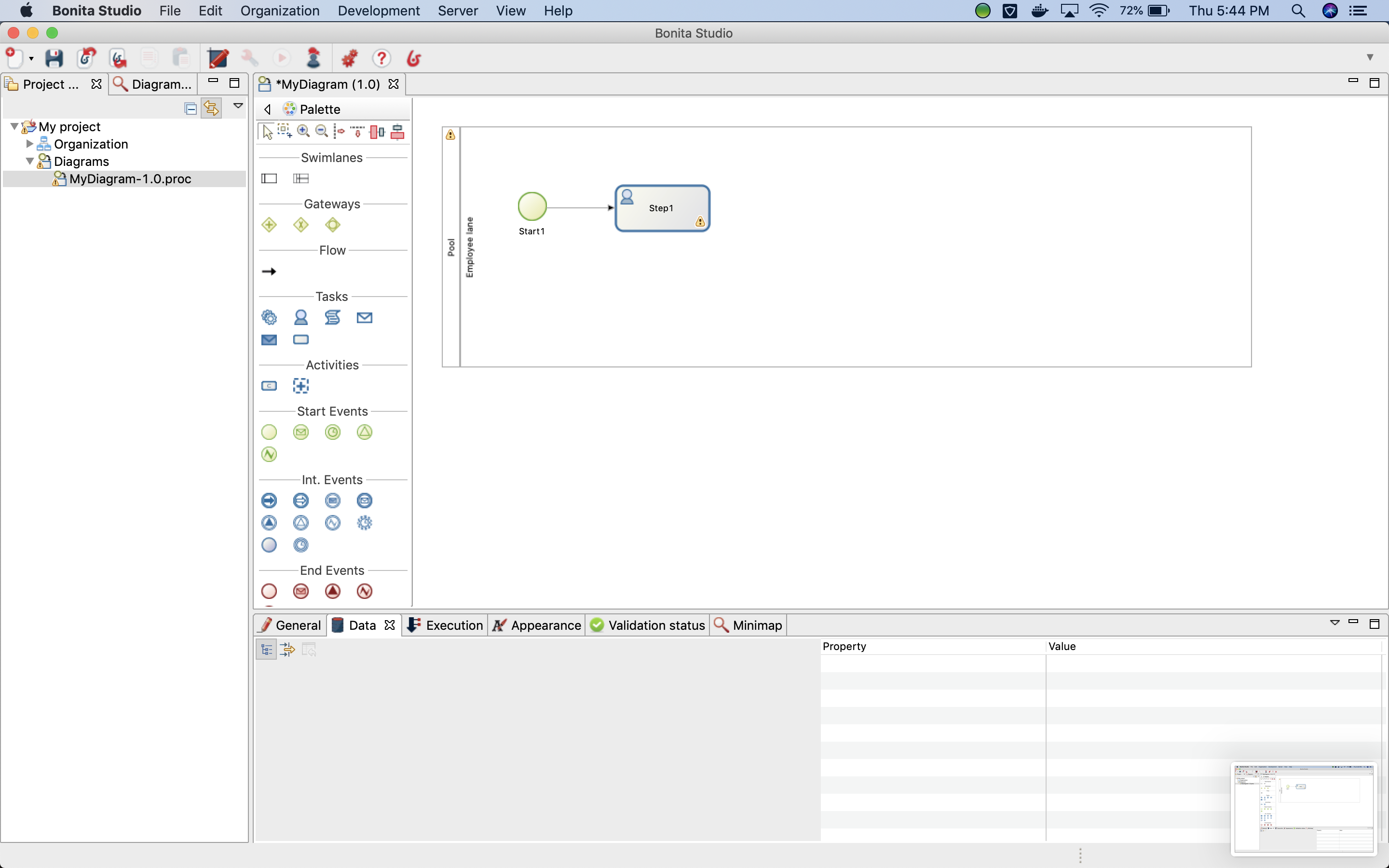Switch to the Appearance tab
The image size is (1389, 868).
pyautogui.click(x=537, y=625)
